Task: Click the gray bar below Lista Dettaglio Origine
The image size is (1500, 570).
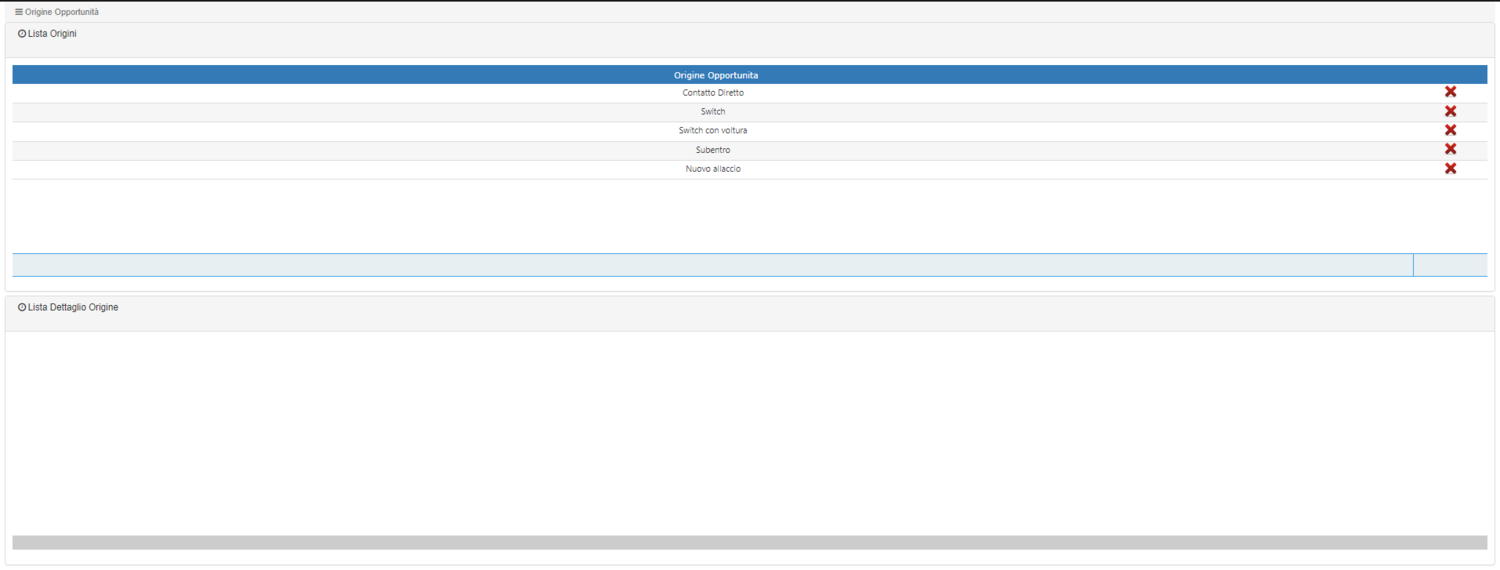Action: pos(750,542)
